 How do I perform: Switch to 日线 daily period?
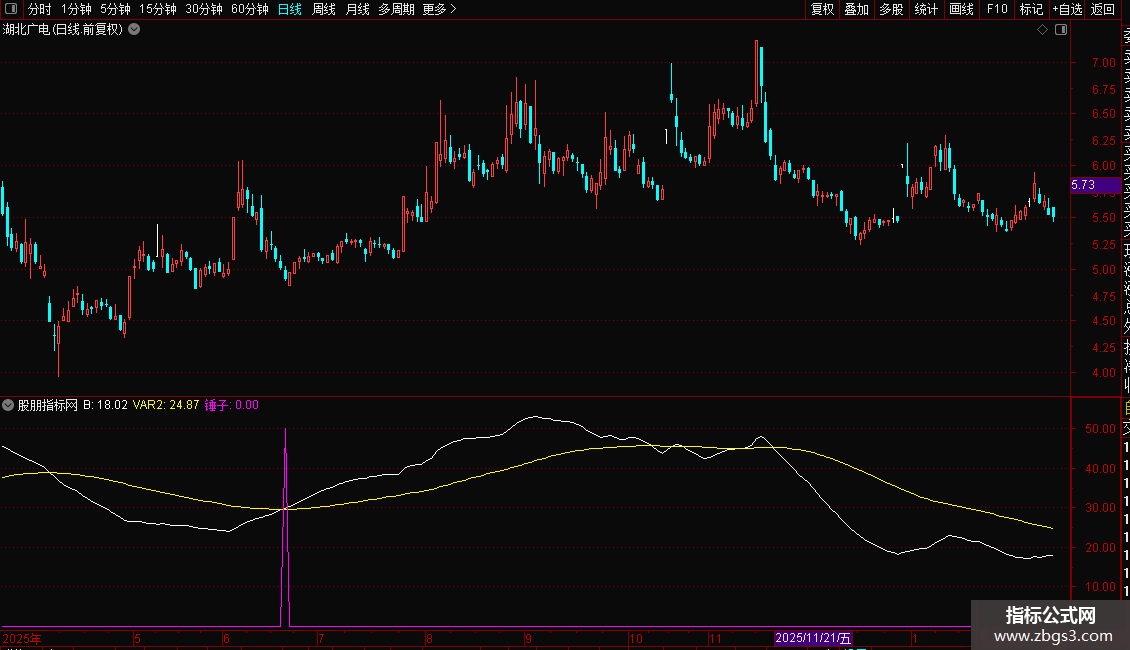pyautogui.click(x=289, y=9)
